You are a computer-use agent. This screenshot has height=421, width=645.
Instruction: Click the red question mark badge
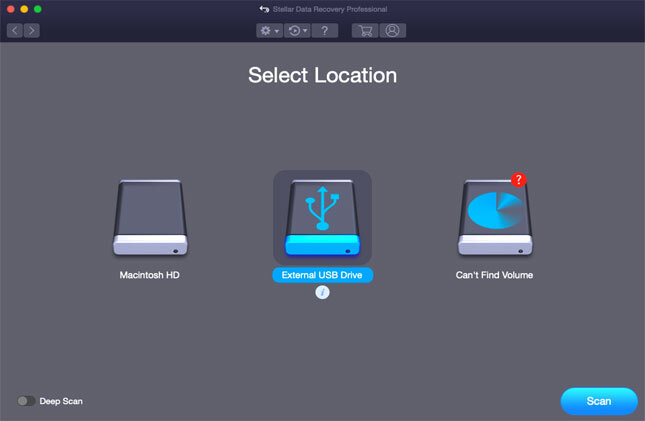[x=518, y=180]
